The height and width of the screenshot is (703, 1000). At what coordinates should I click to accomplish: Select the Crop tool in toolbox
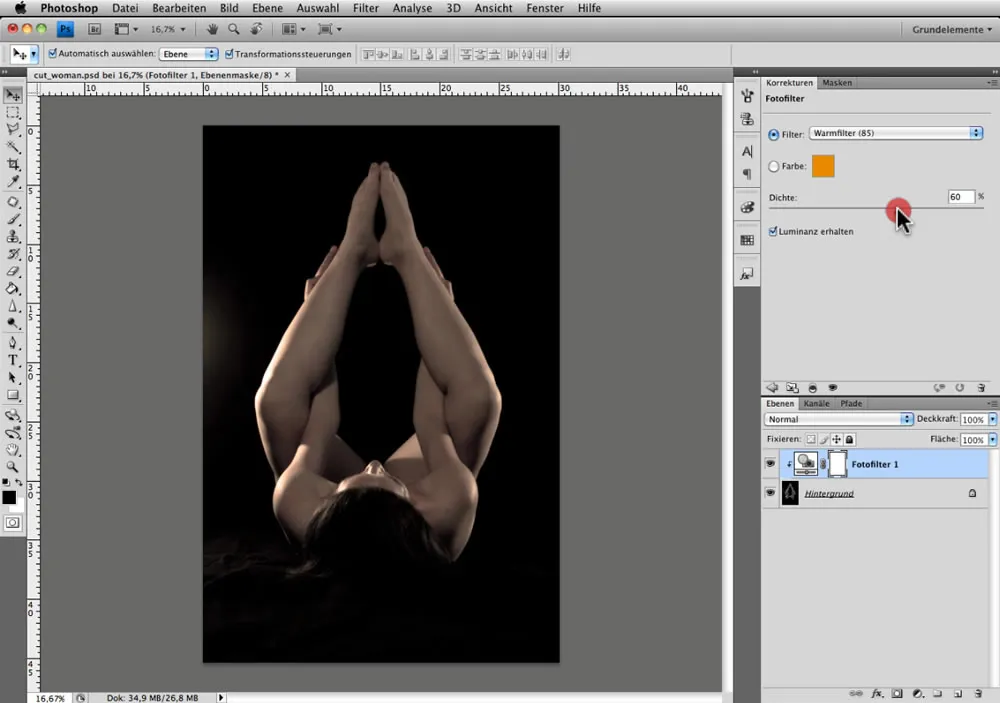point(13,164)
